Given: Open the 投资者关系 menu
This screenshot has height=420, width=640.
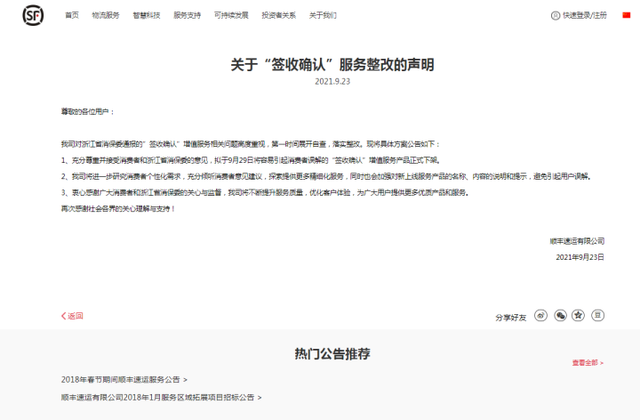Looking at the screenshot, I should click(x=279, y=16).
